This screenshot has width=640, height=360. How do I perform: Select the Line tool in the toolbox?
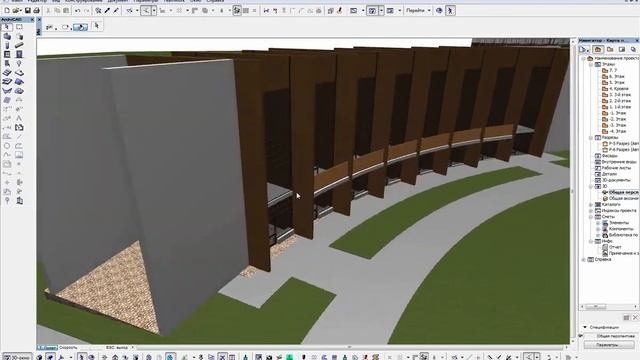[x=19, y=137]
